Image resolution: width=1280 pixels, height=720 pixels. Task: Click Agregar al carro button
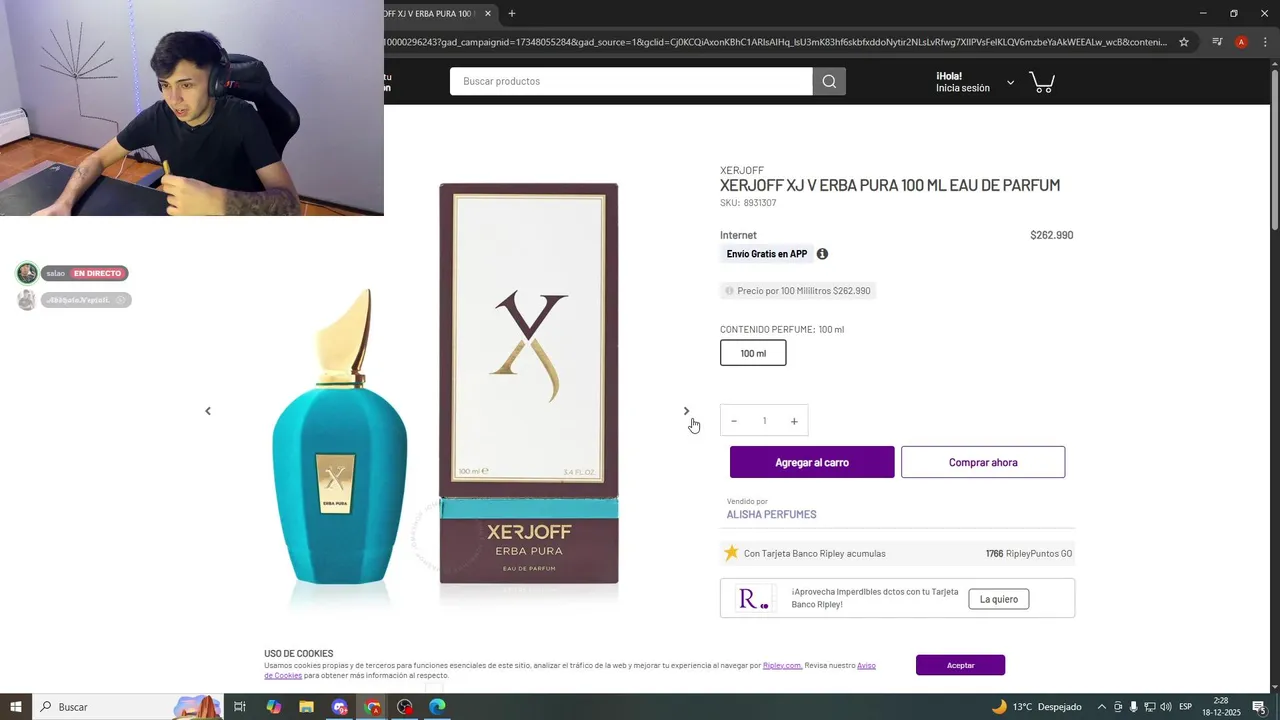812,462
